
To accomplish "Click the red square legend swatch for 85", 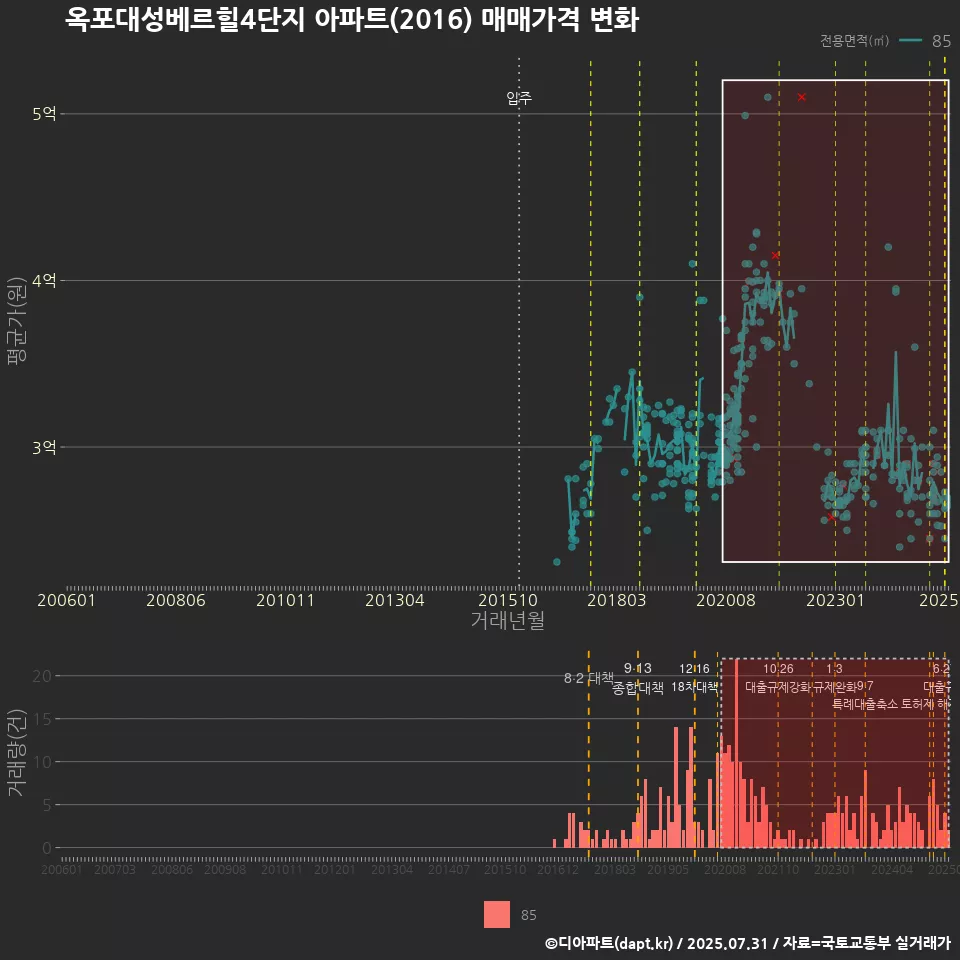I will click(x=497, y=914).
